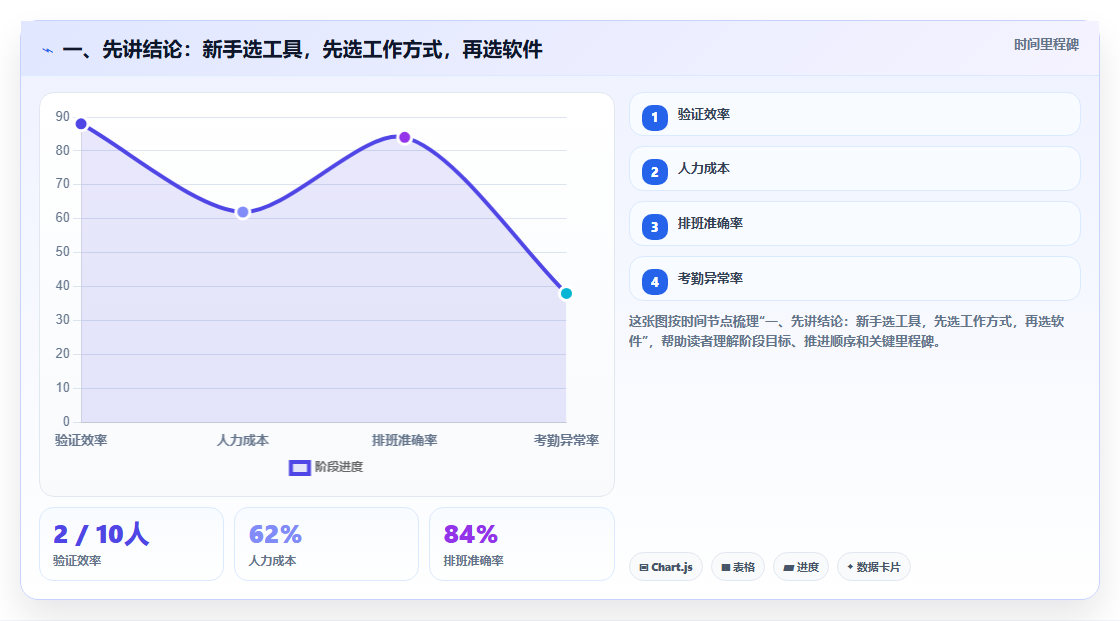Click the y-axis value 90
Image resolution: width=1120 pixels, height=621 pixels.
point(63,116)
